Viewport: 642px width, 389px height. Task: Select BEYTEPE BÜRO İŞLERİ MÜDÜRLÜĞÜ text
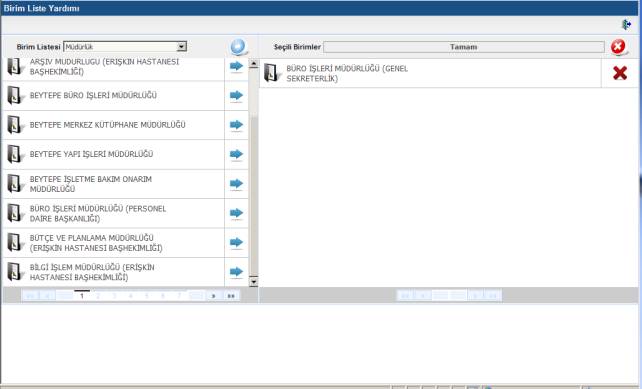click(x=93, y=95)
